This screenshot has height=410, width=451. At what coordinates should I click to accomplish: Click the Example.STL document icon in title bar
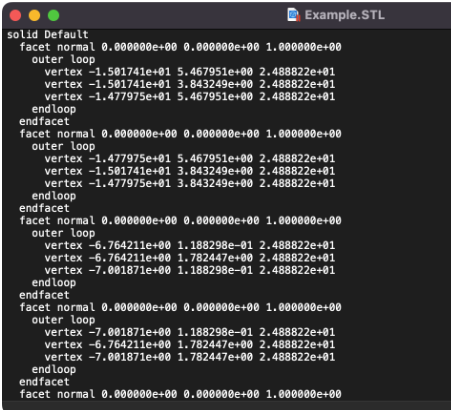[294, 15]
